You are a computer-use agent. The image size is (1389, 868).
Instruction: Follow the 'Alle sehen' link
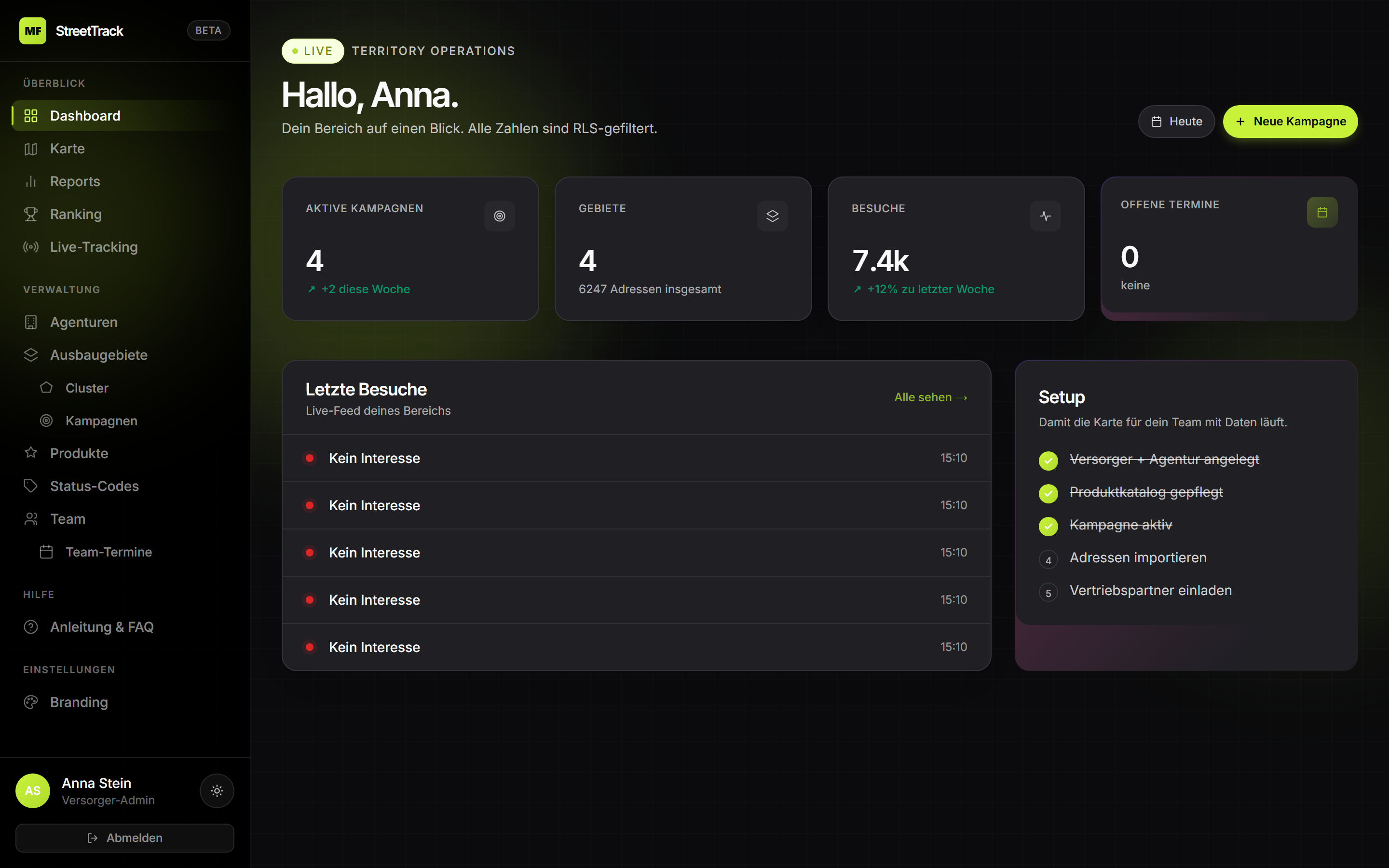(x=930, y=397)
